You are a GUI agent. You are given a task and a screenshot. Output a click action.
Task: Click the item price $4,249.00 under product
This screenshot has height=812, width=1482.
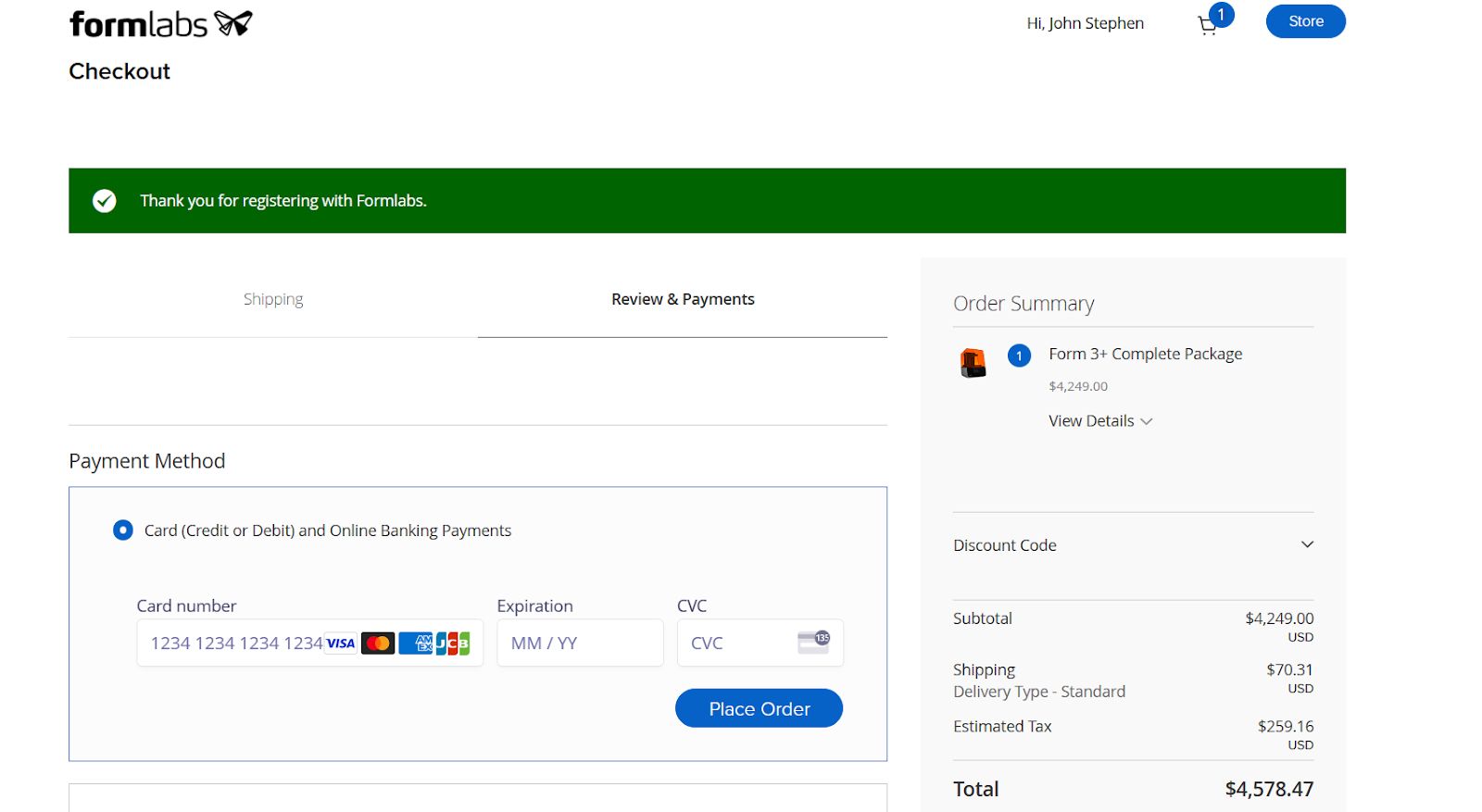tap(1078, 386)
